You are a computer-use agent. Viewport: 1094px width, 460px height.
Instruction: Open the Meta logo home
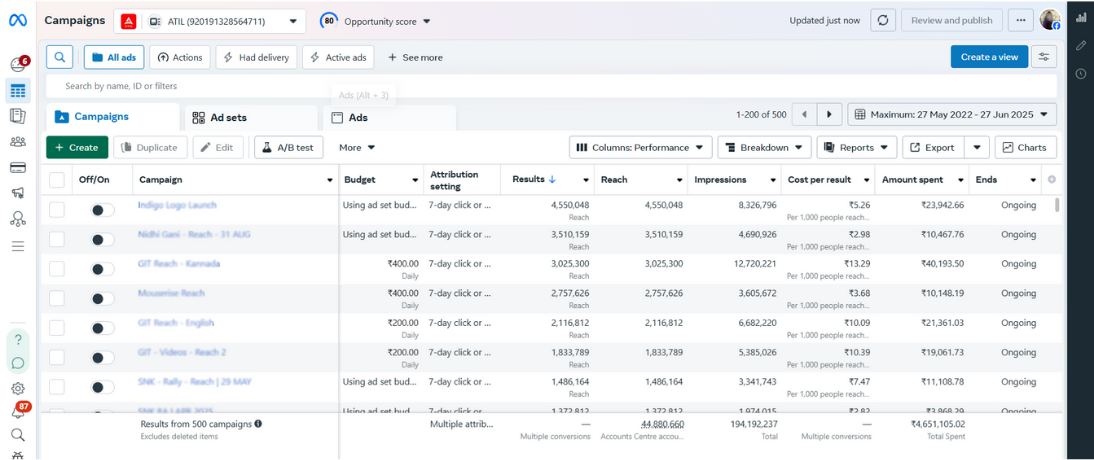[x=17, y=21]
